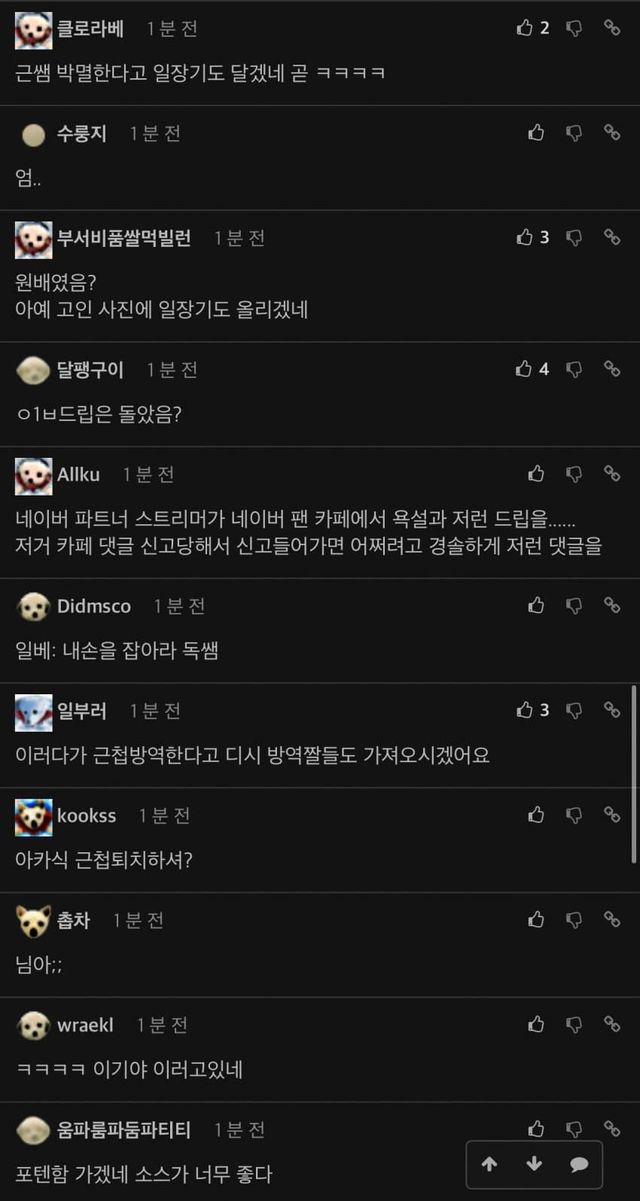The height and width of the screenshot is (1201, 640).
Task: Open comment box via speech bubble button
Action: [578, 1164]
